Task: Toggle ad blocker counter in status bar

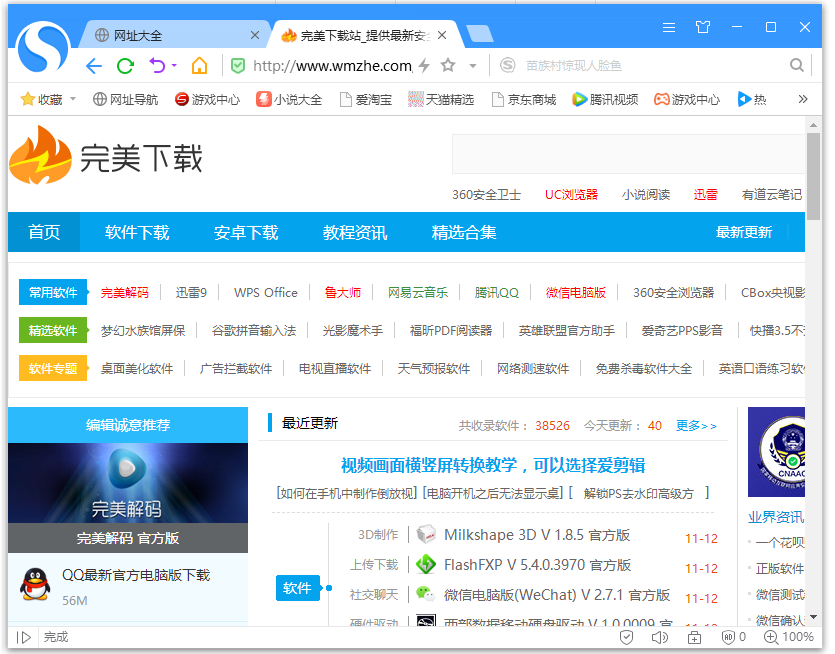Action: (x=734, y=637)
